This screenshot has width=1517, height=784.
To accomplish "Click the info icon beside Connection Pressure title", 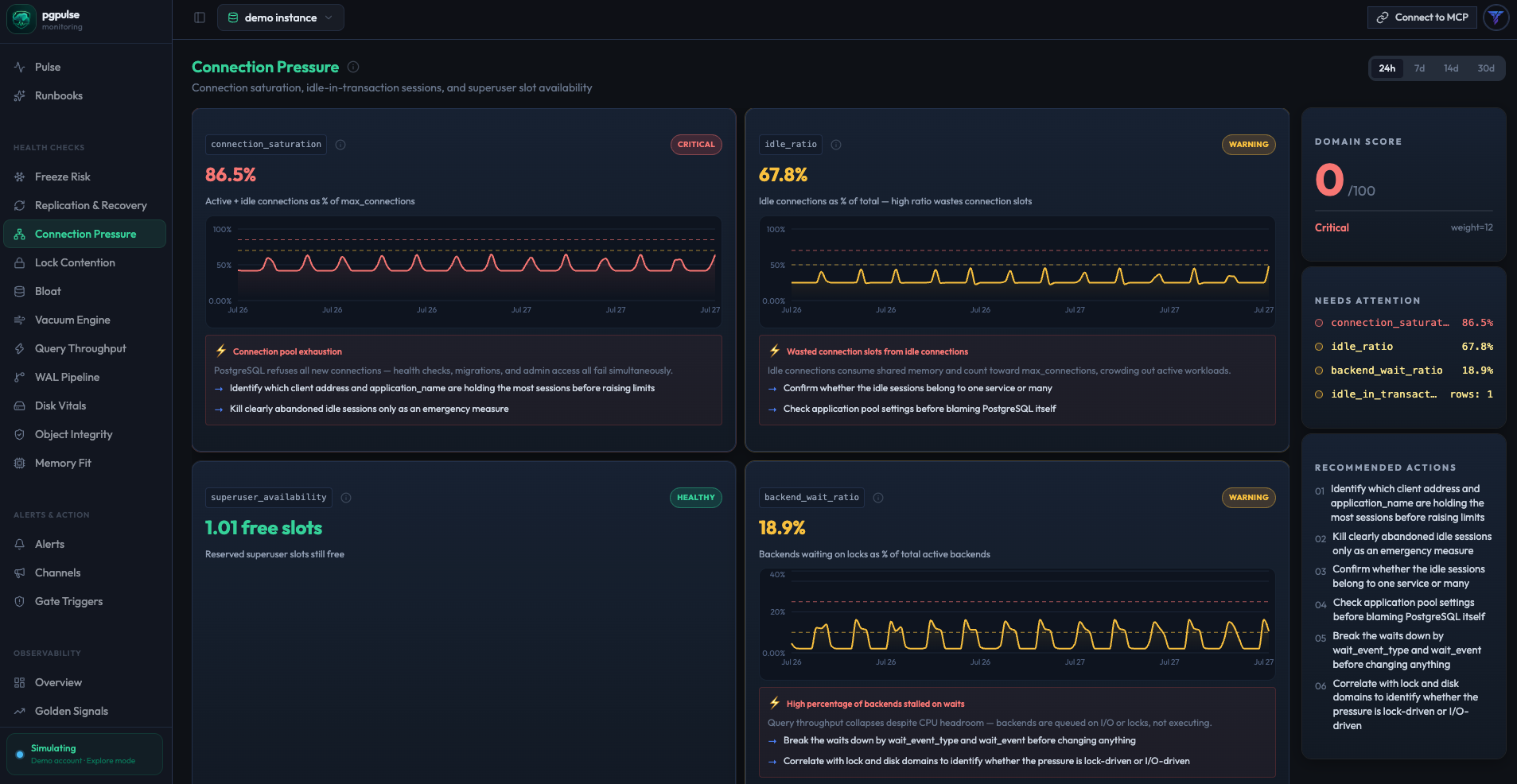I will point(353,67).
